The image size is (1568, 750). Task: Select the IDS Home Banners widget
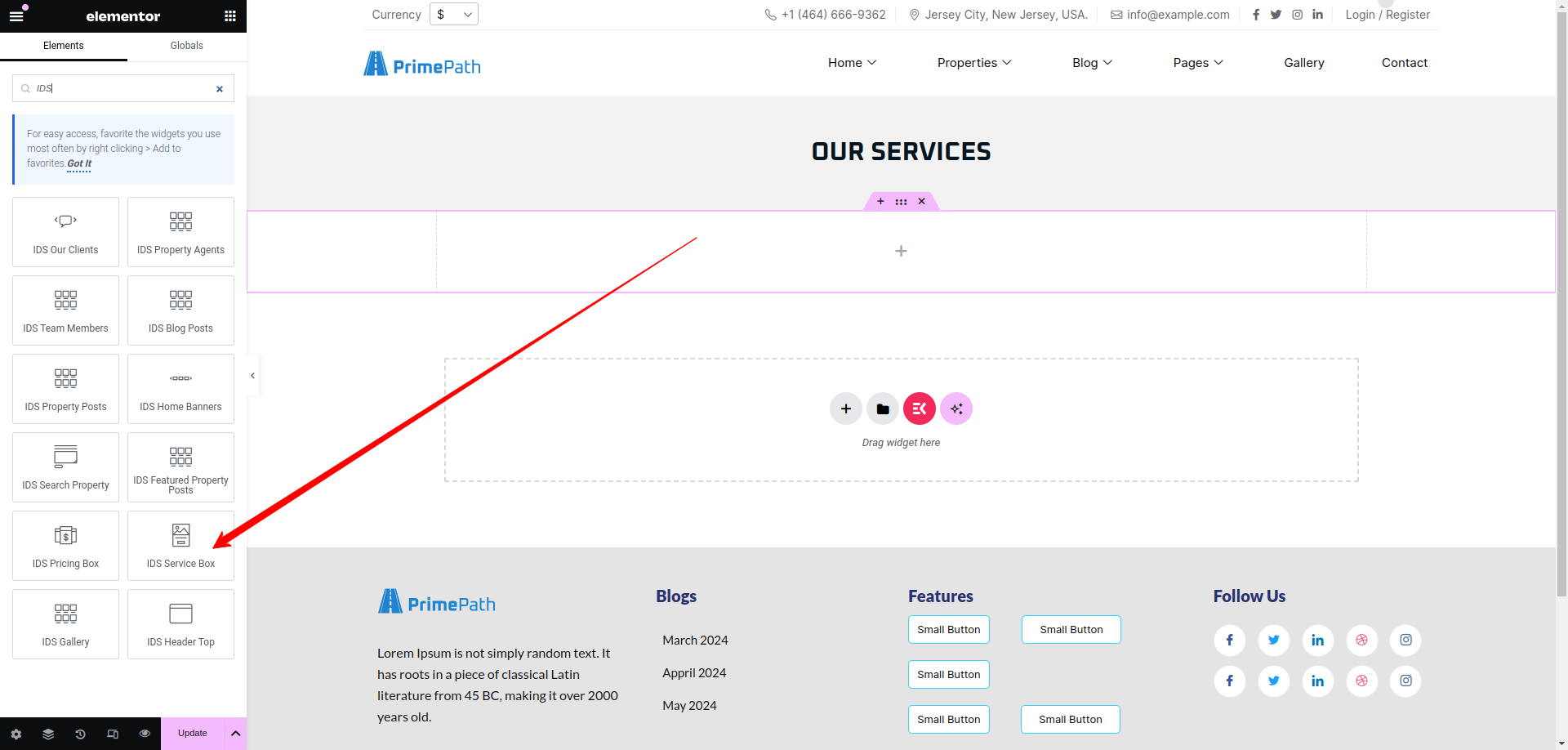[x=180, y=389]
